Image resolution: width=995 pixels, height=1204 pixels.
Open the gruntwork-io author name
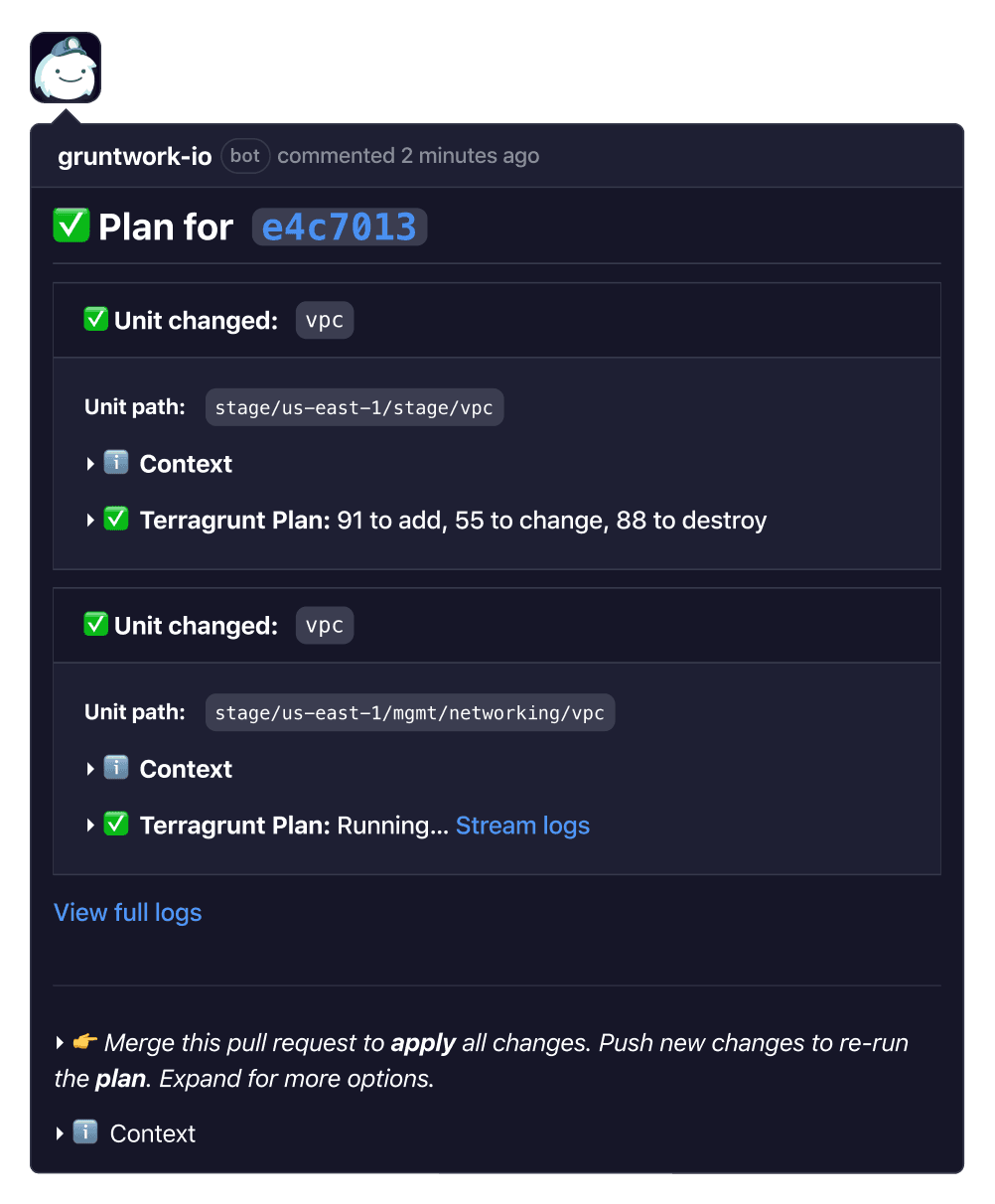(x=135, y=156)
